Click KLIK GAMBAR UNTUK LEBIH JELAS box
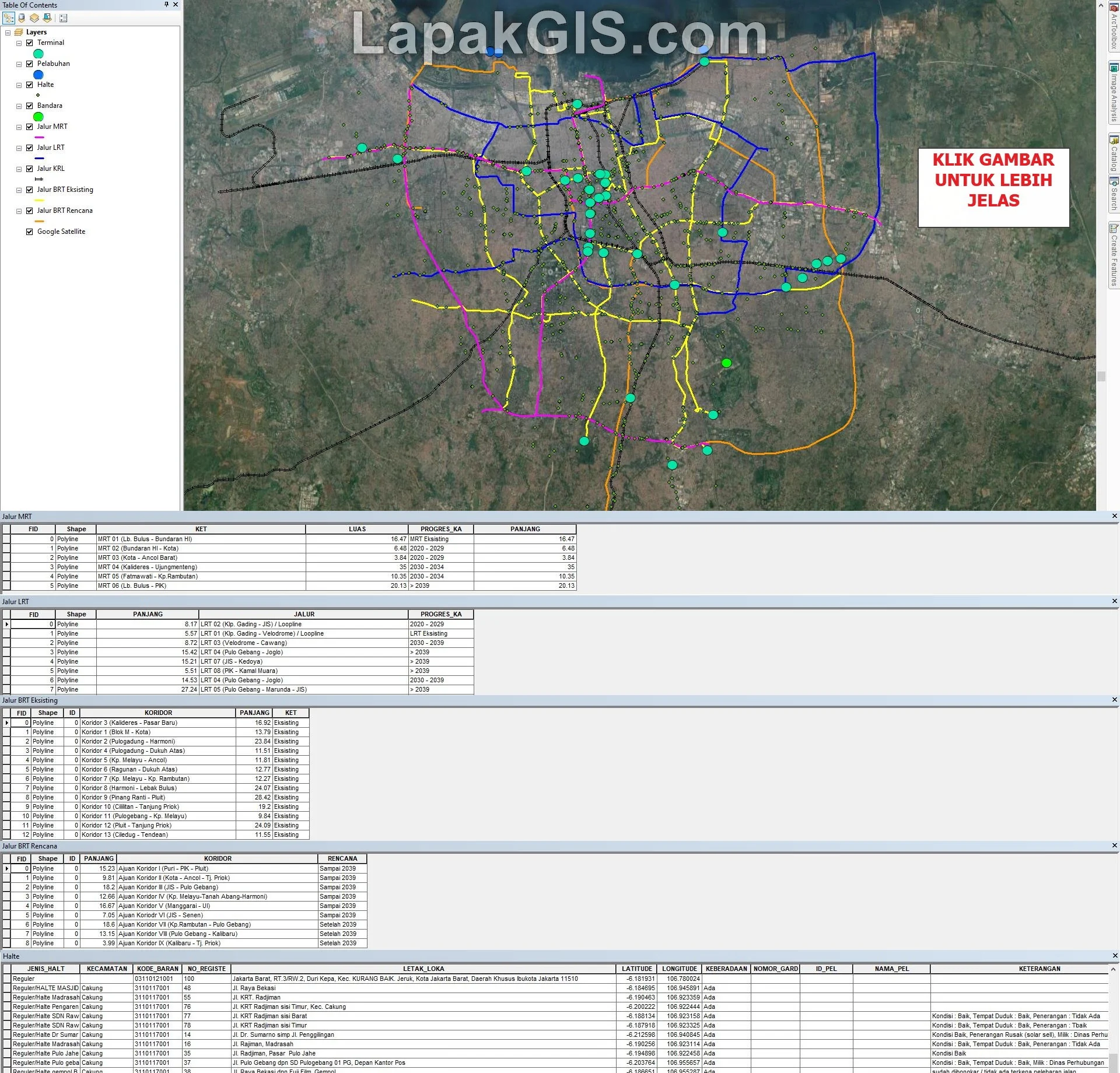1120x1073 pixels. click(993, 187)
